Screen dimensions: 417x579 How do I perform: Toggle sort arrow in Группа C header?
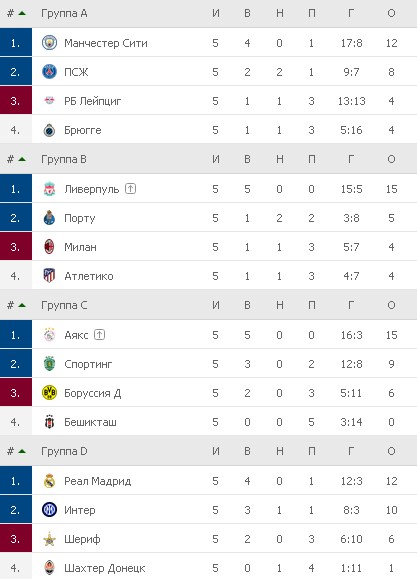coord(22,305)
